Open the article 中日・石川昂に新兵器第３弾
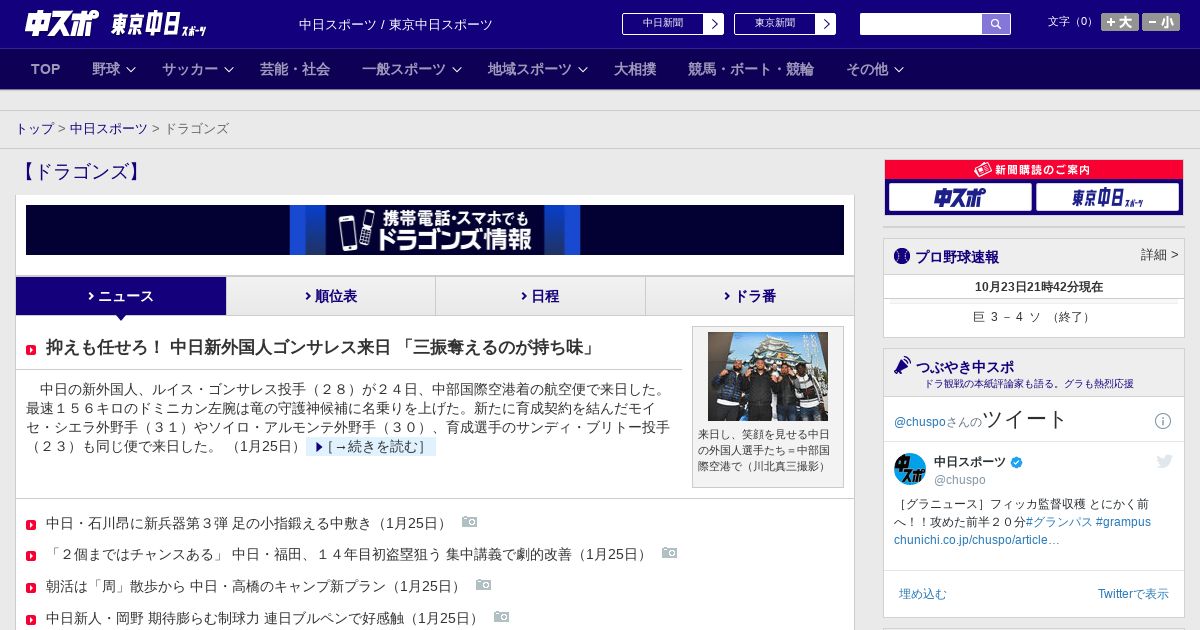Screen dimensions: 1200x630 click(248, 523)
